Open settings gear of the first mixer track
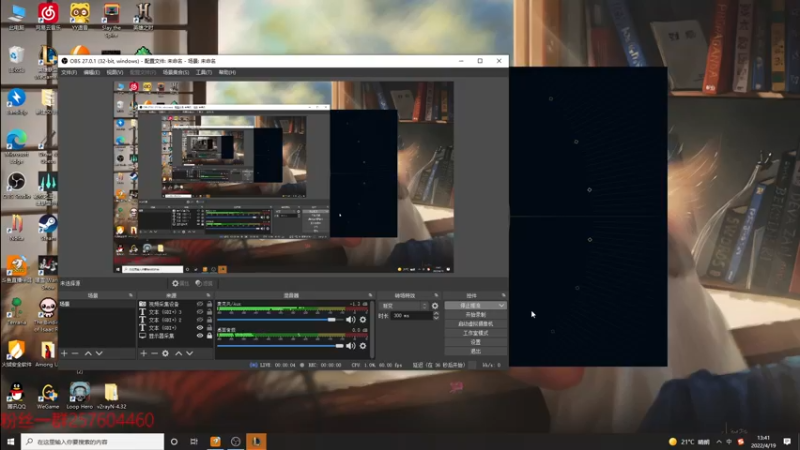Viewport: 800px width, 450px height. pyautogui.click(x=363, y=319)
